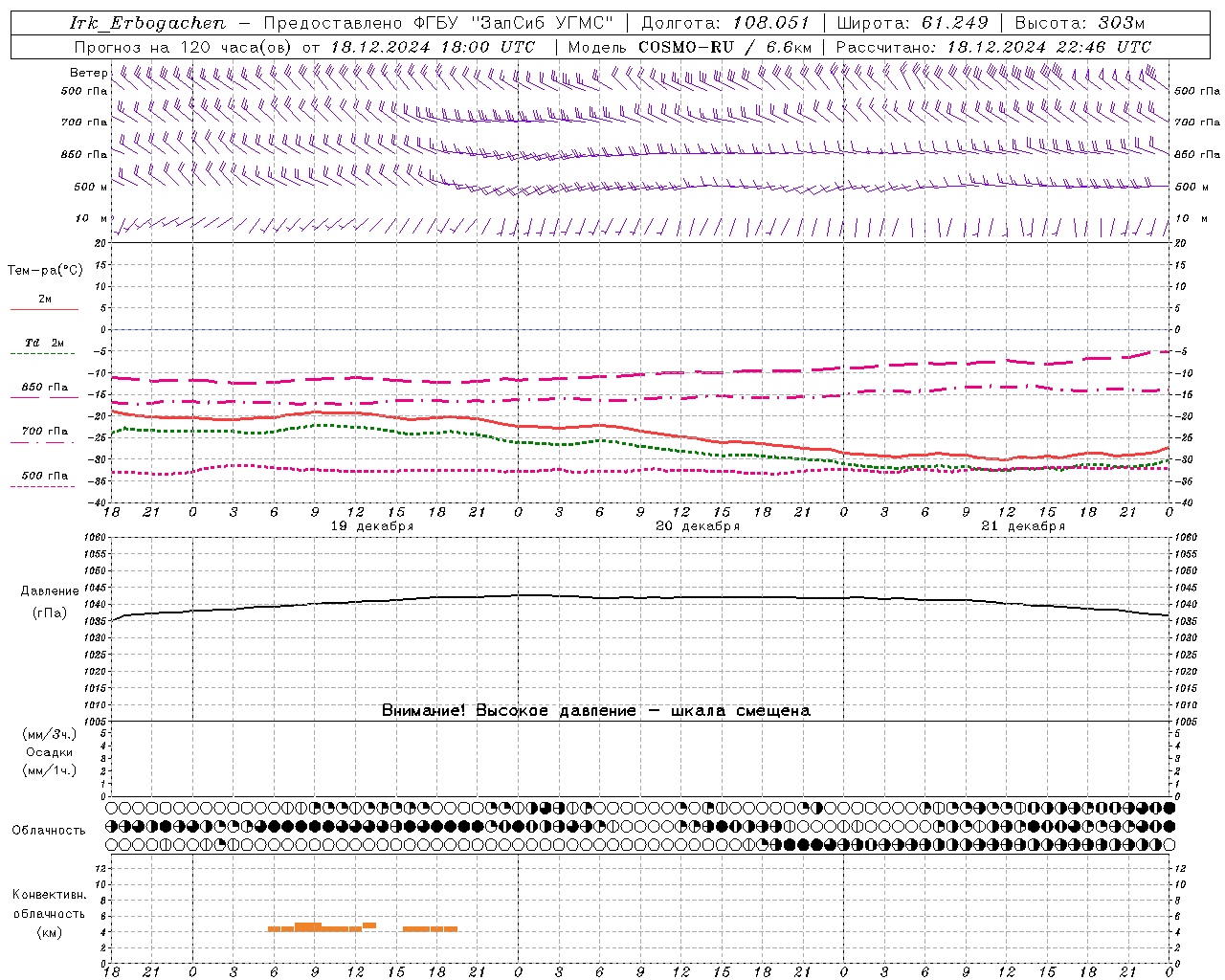Click the (мм/3ч.) precipitation unit label
The image size is (1225, 980).
pyautogui.click(x=50, y=734)
